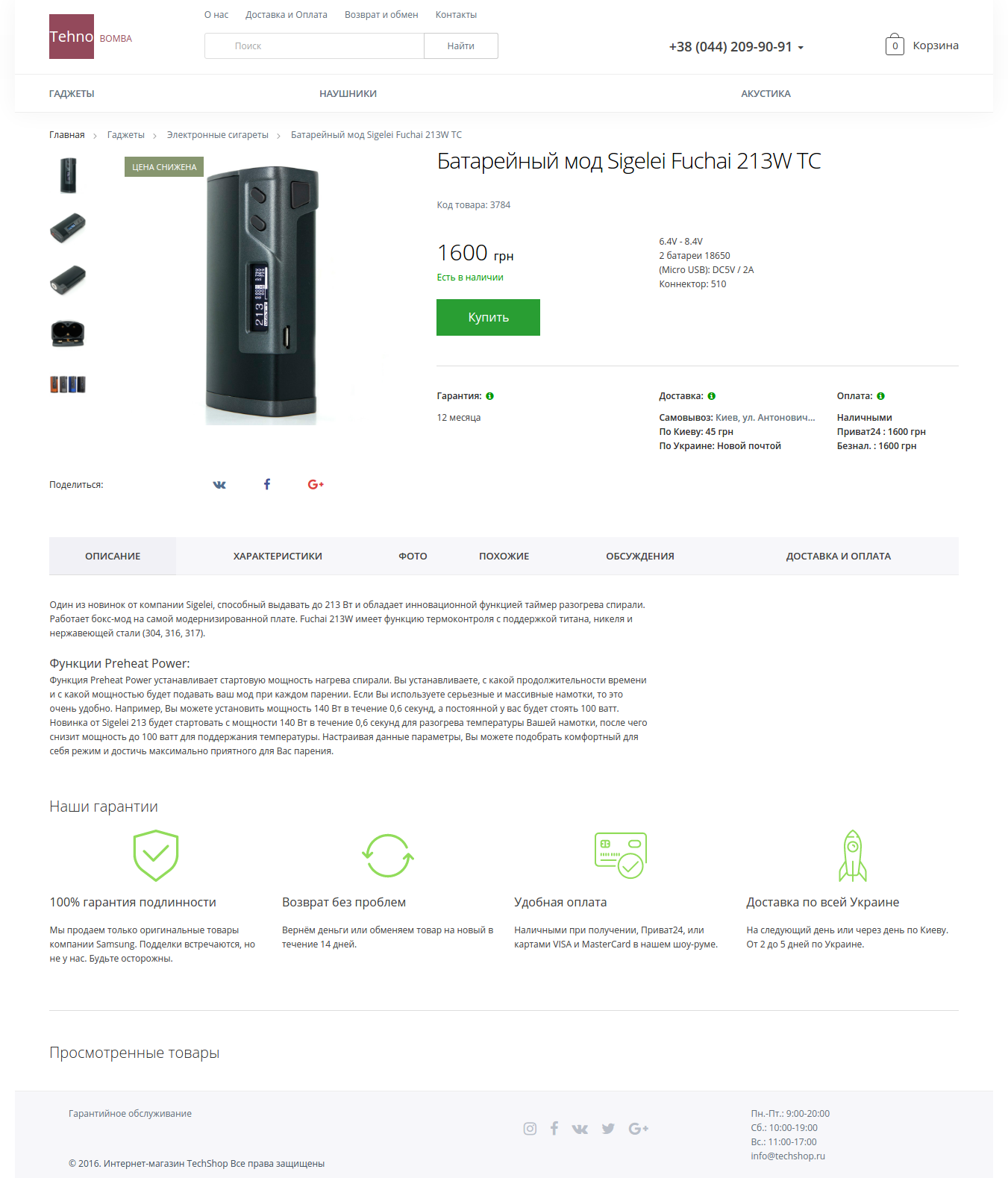
Task: Open the shopping cart icon
Action: [895, 45]
